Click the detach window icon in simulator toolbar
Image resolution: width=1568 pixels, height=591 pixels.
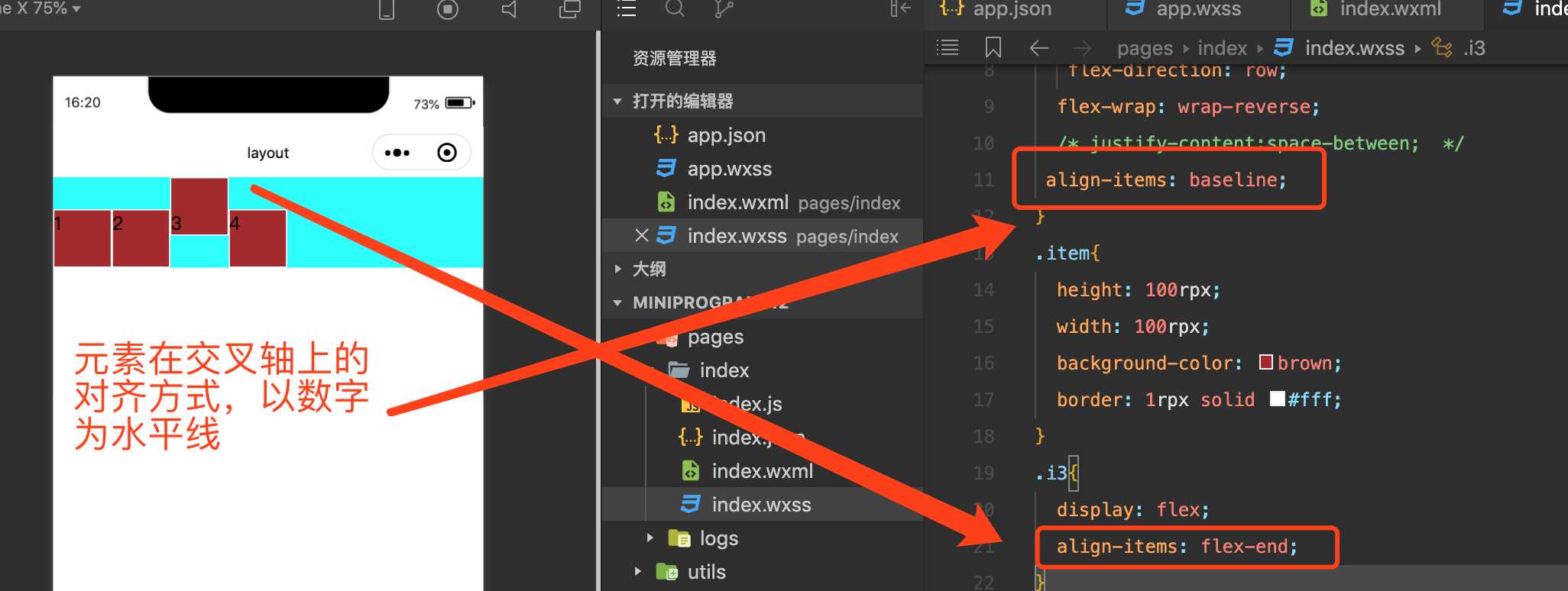tap(570, 9)
